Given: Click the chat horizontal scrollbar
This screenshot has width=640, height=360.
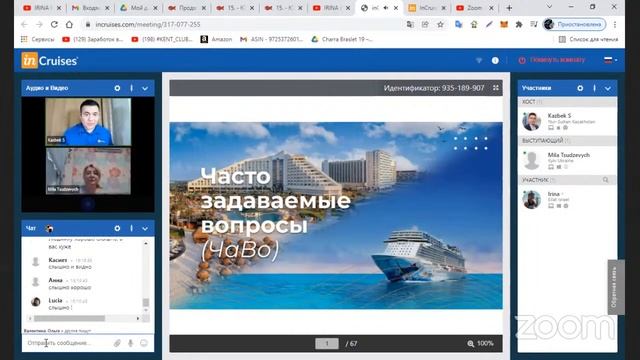Looking at the screenshot, I should [x=69, y=318].
